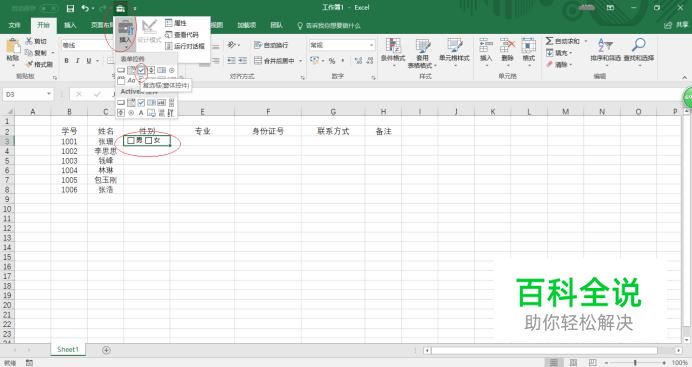Insert the ActiveX image control
This screenshot has width=692, height=367.
click(x=151, y=113)
